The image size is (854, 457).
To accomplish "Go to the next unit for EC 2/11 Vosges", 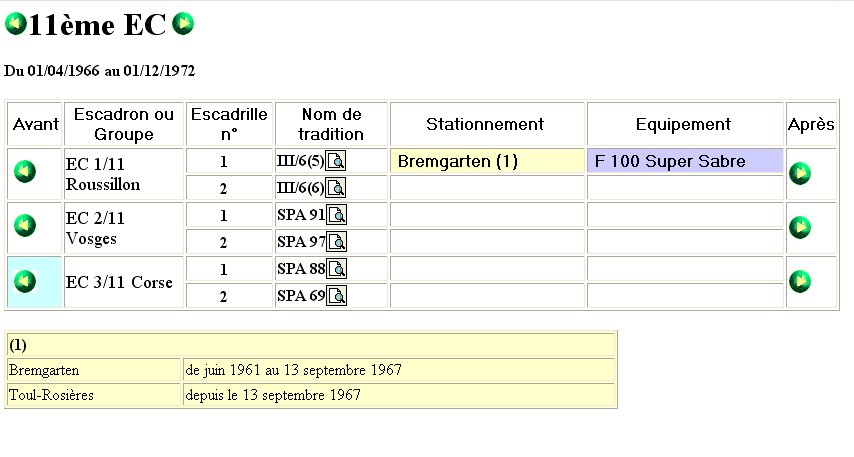I will coord(800,227).
